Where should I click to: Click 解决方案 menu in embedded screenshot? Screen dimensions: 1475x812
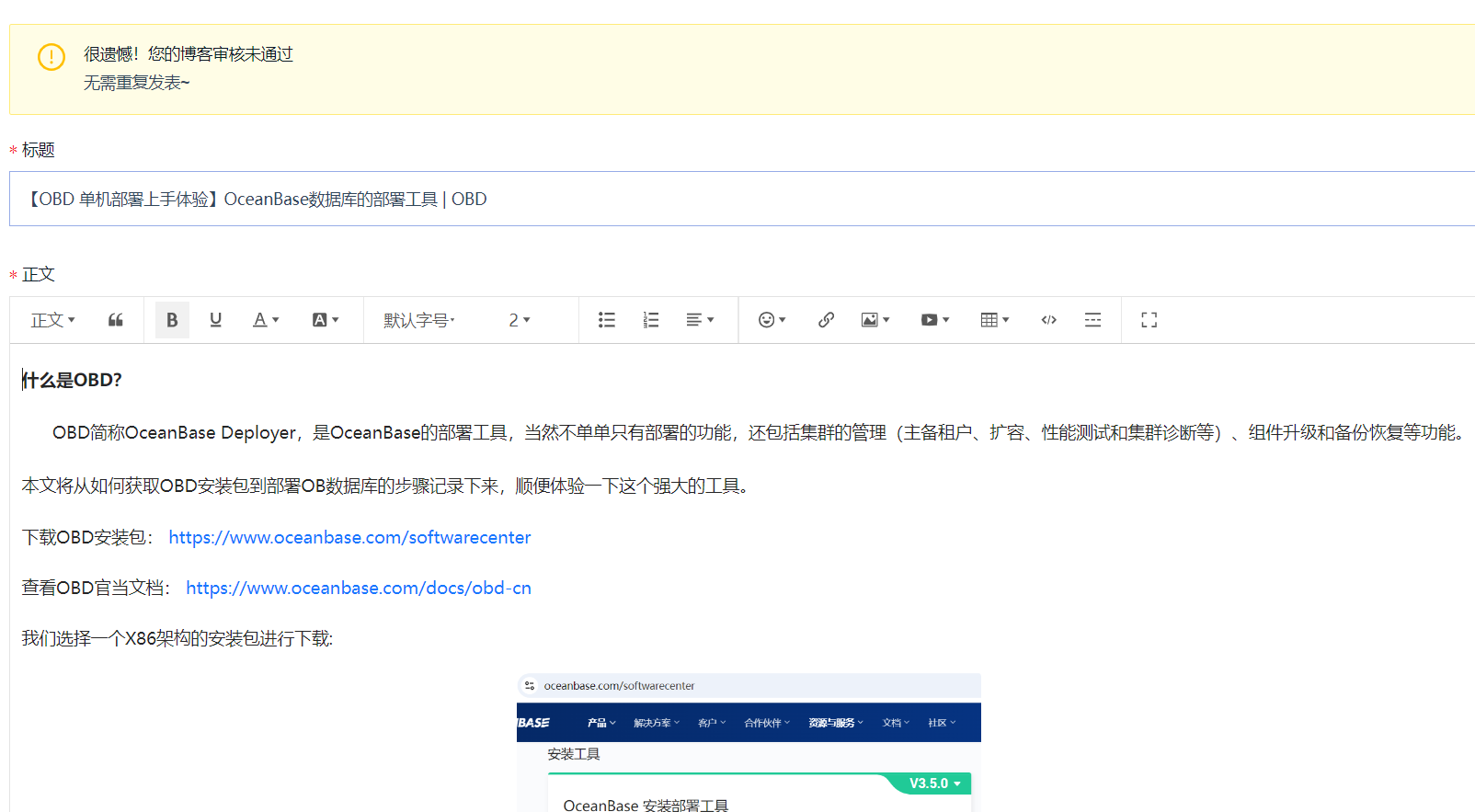coord(657,723)
